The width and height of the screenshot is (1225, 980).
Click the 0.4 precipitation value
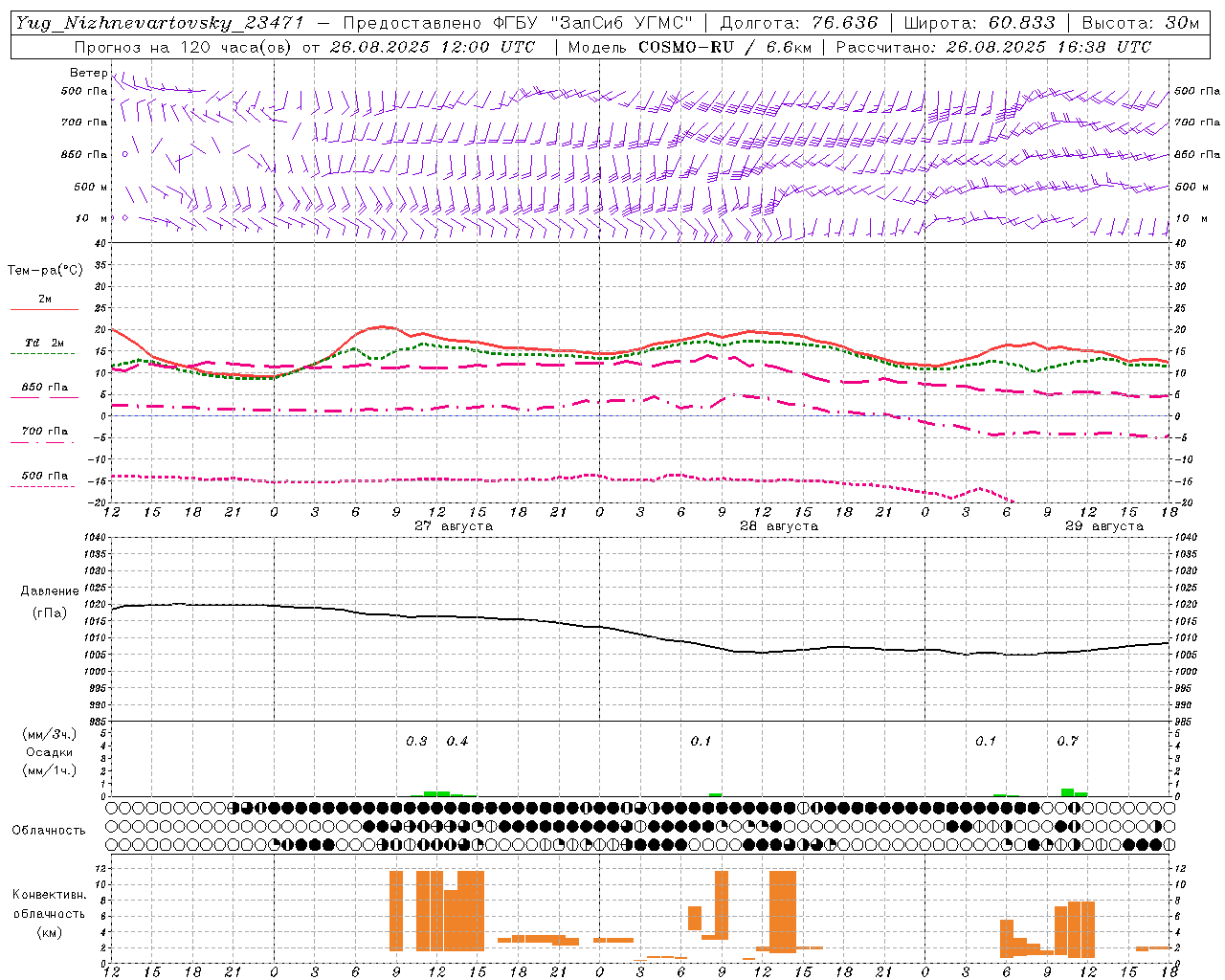[457, 742]
